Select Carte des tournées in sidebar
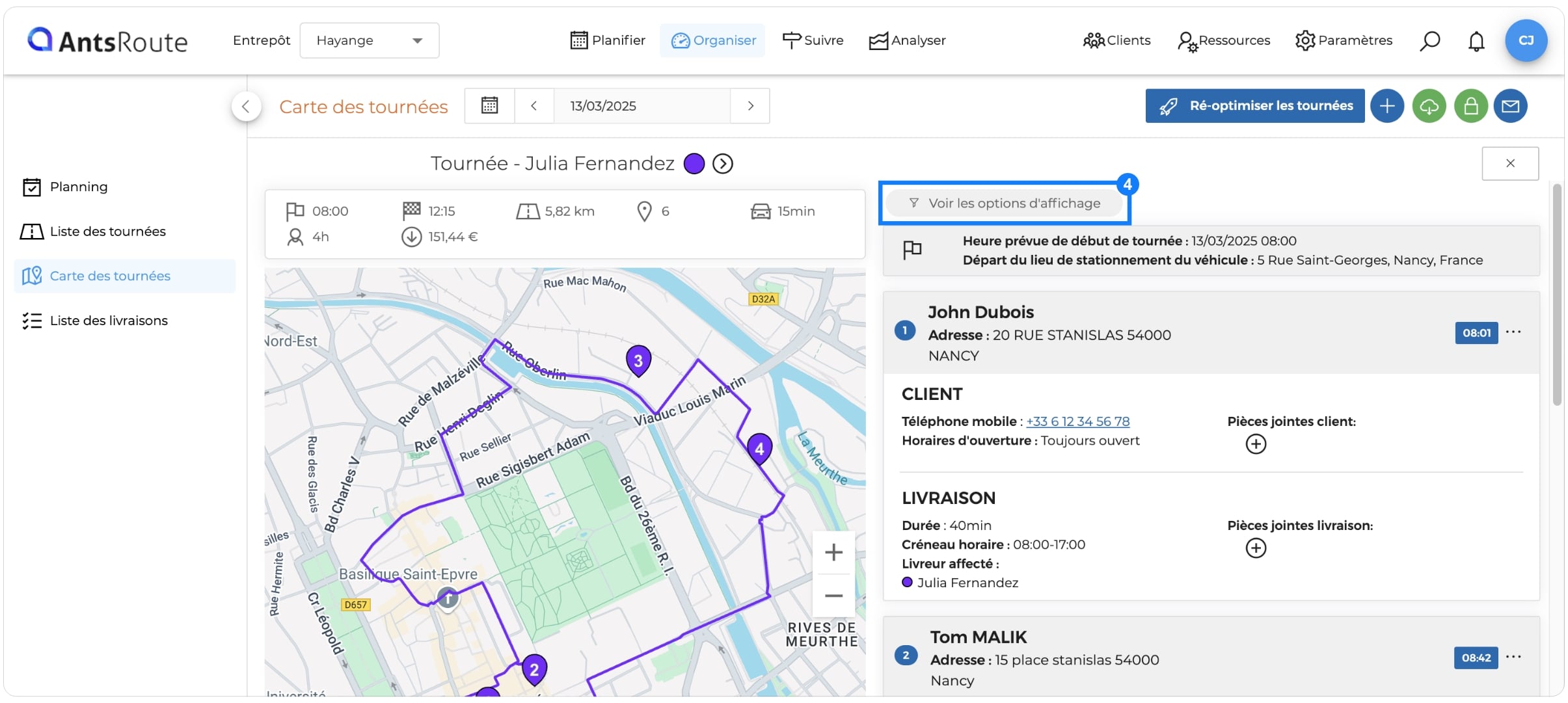The width and height of the screenshot is (1568, 703). (124, 276)
